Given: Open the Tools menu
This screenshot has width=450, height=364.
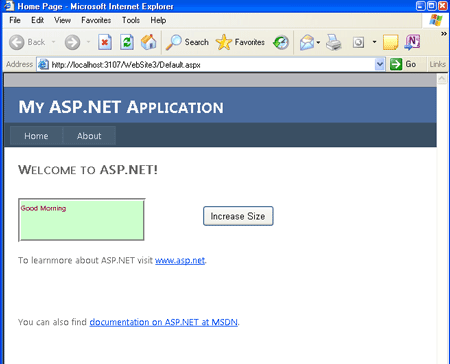Looking at the screenshot, I should pos(131,20).
